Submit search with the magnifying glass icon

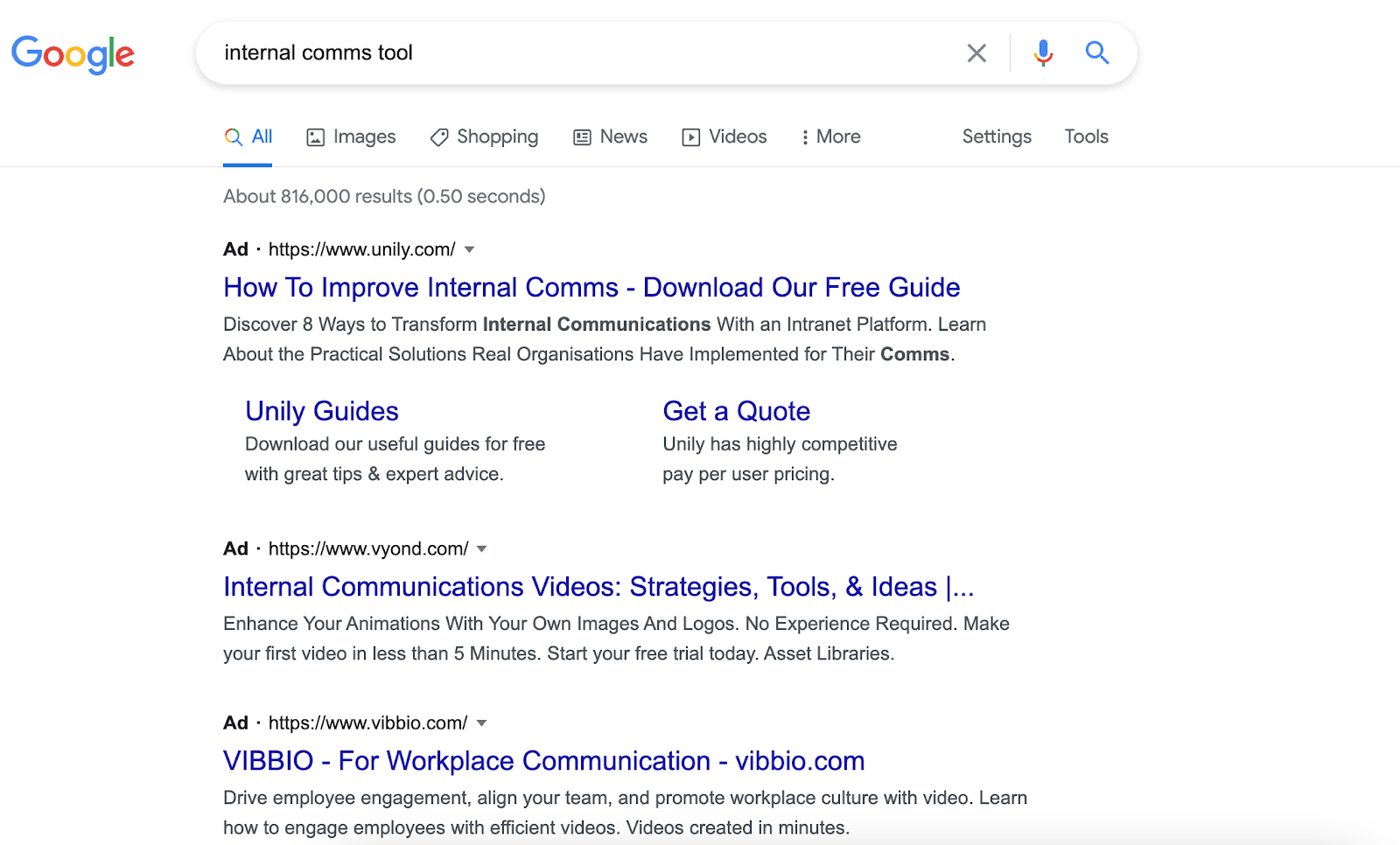(1097, 53)
